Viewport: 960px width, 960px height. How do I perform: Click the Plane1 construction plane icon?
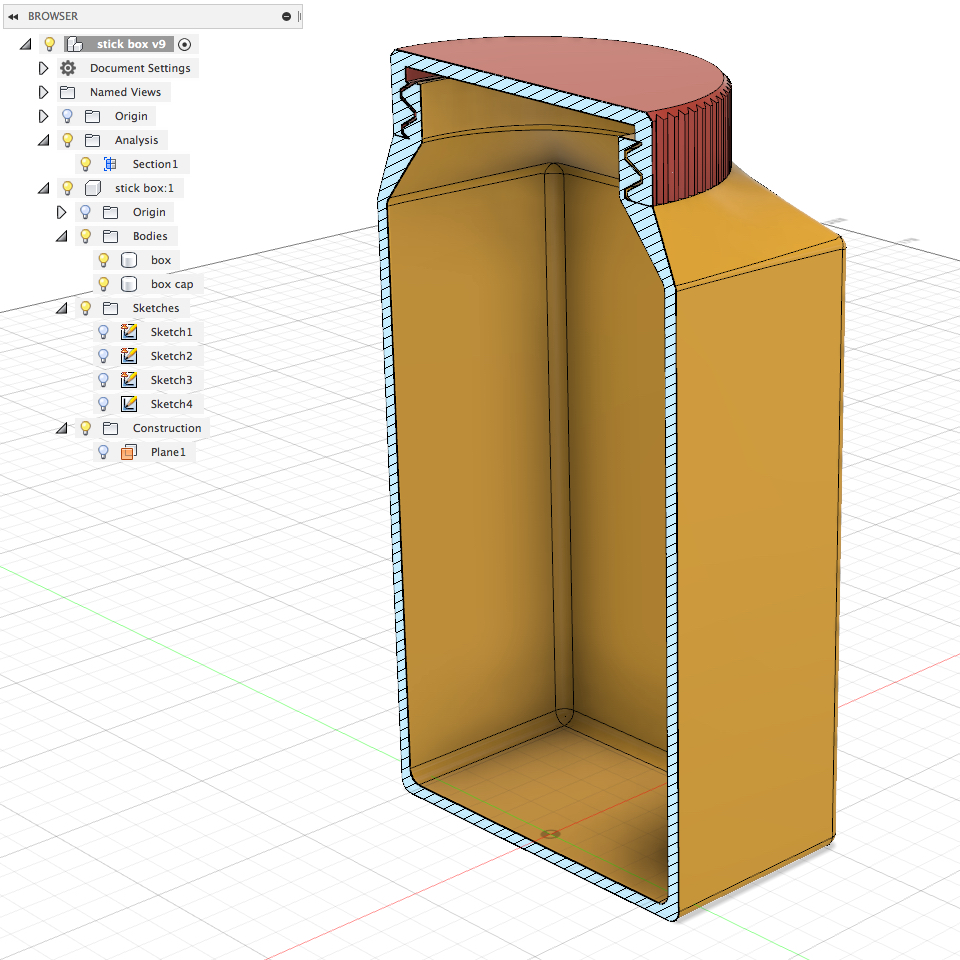(129, 451)
